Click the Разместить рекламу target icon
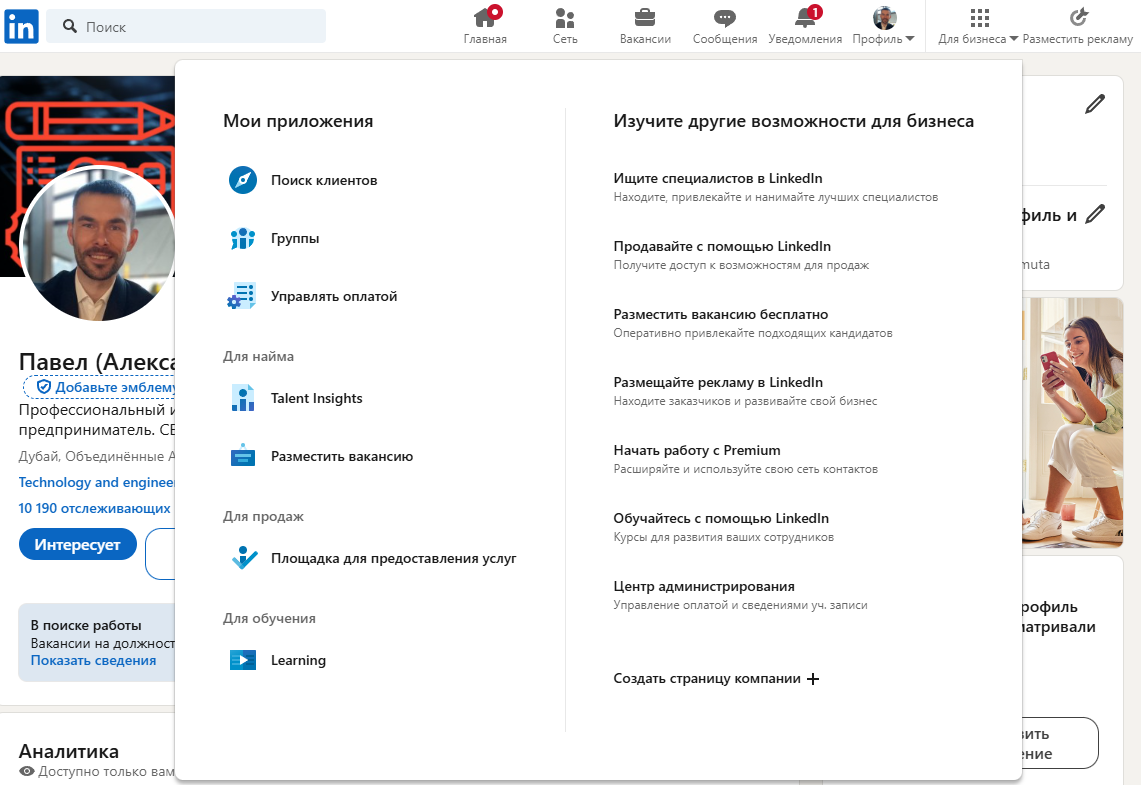The image size is (1141, 785). click(x=1078, y=17)
